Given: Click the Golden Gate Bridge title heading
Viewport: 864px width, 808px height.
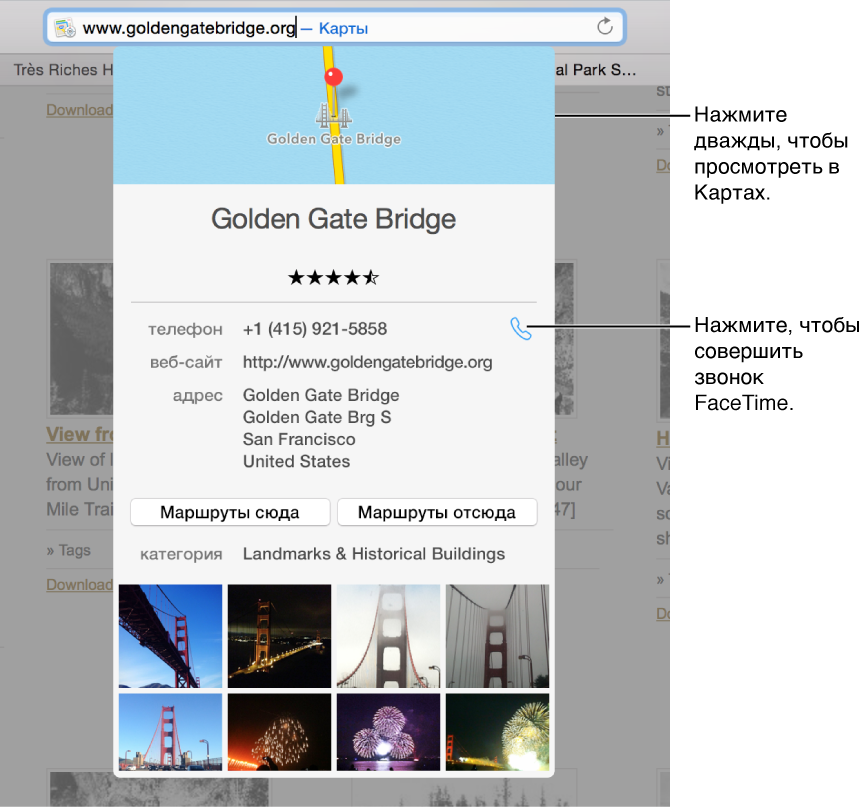Looking at the screenshot, I should 333,219.
